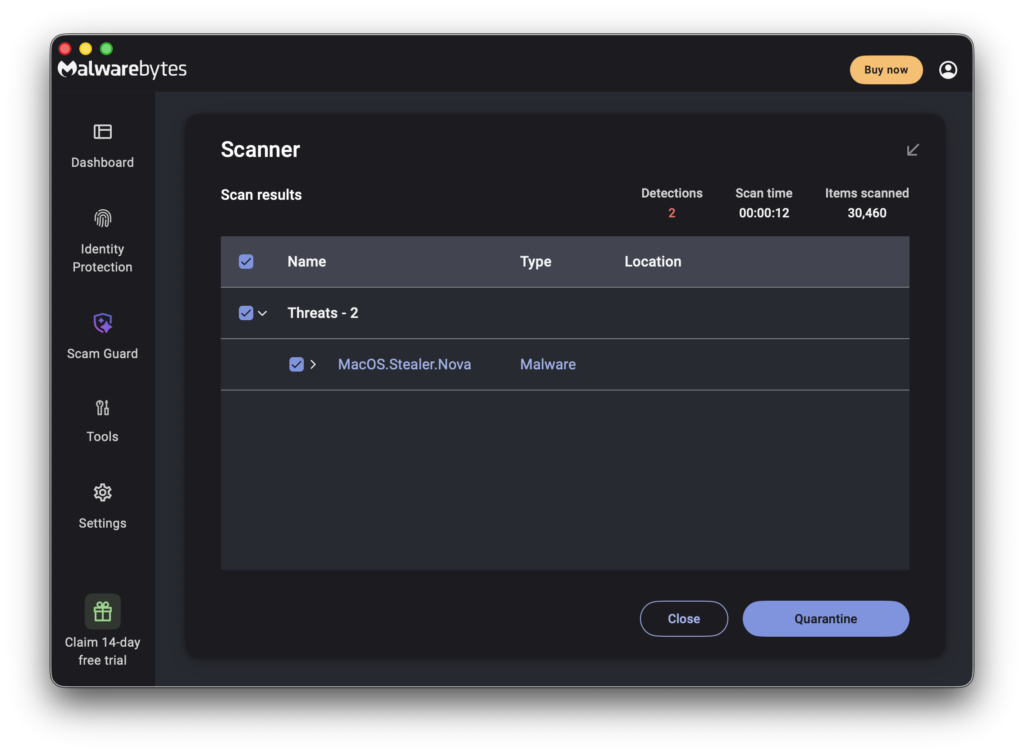1024x754 pixels.
Task: Open the account profile icon
Action: coord(948,70)
